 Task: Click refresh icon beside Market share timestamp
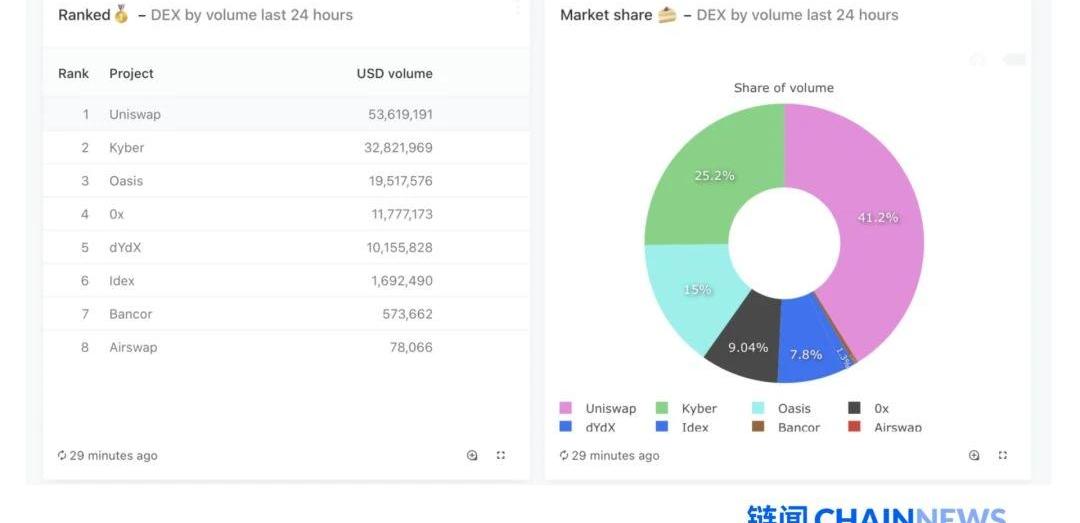point(564,455)
